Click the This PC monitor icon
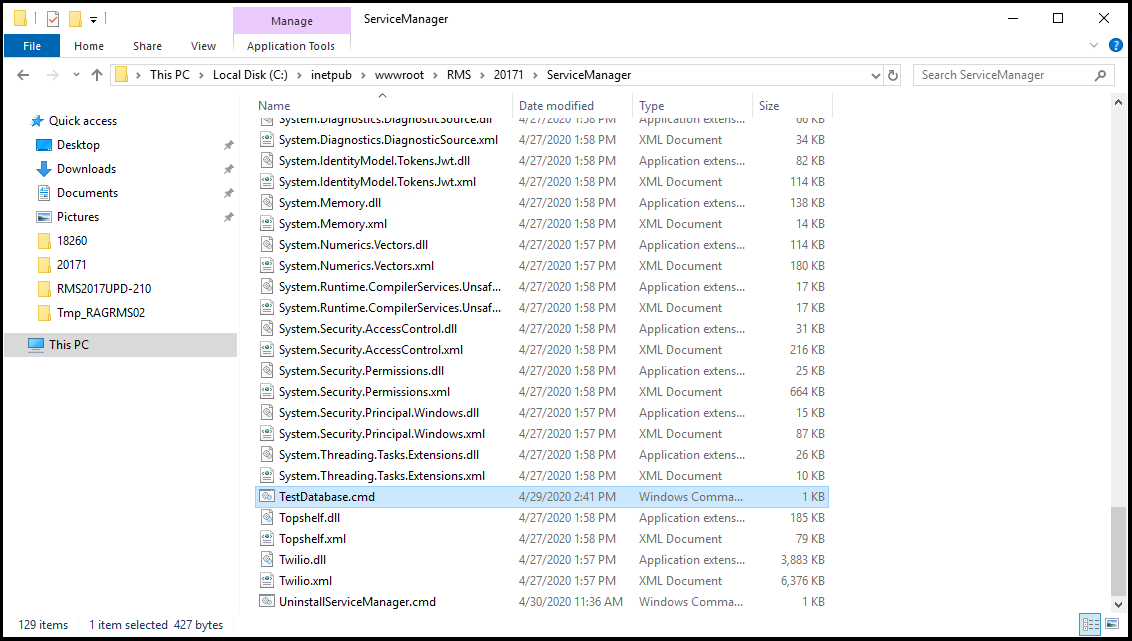Viewport: 1132px width, 641px height. click(36, 344)
